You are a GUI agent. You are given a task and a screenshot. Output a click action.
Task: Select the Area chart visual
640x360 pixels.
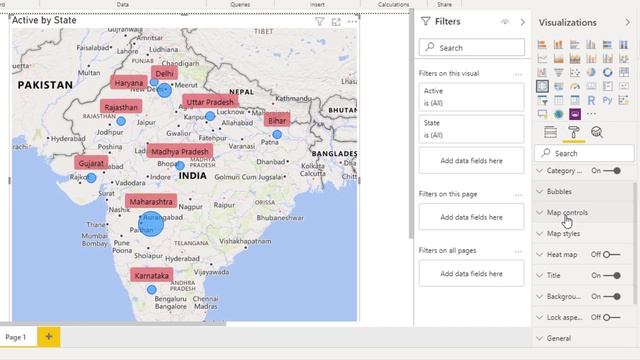click(558, 59)
